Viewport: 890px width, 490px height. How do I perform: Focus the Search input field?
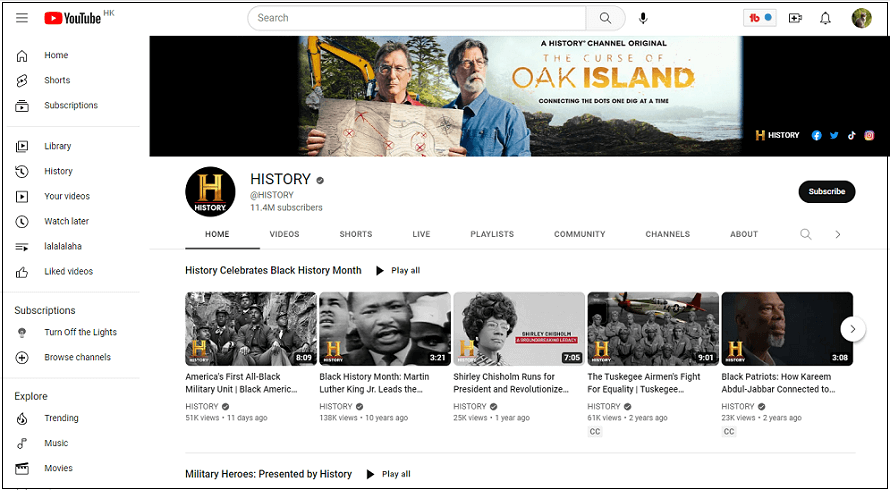tap(417, 18)
